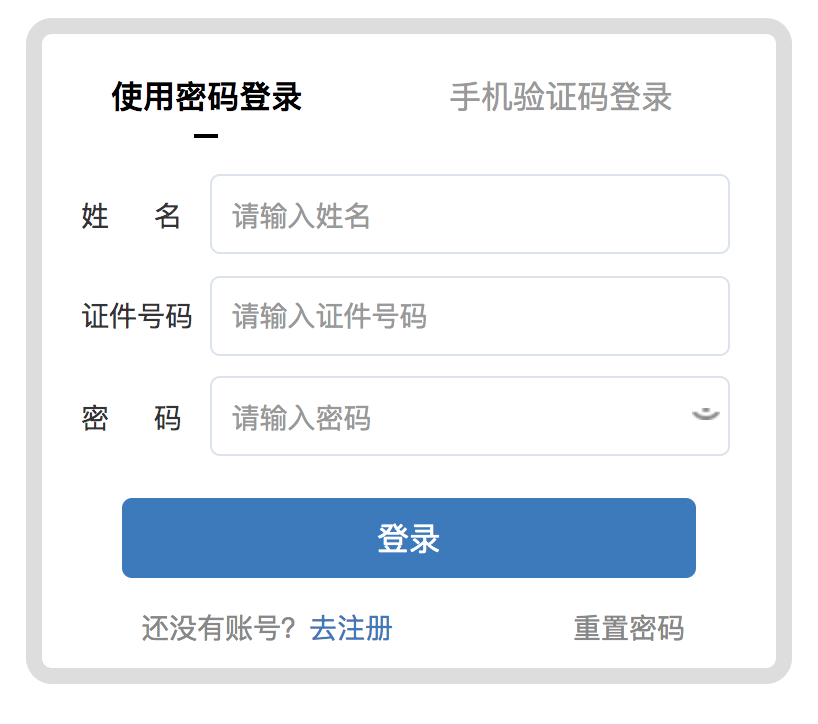Switch to 手机验证码登录 tab
The image size is (818, 724).
[x=560, y=98]
